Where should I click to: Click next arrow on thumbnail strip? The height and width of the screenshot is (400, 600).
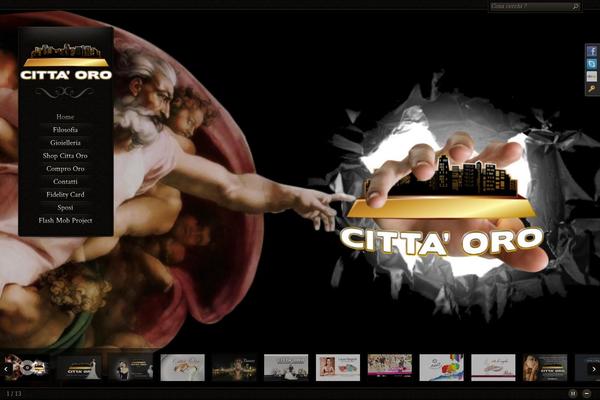[593, 369]
